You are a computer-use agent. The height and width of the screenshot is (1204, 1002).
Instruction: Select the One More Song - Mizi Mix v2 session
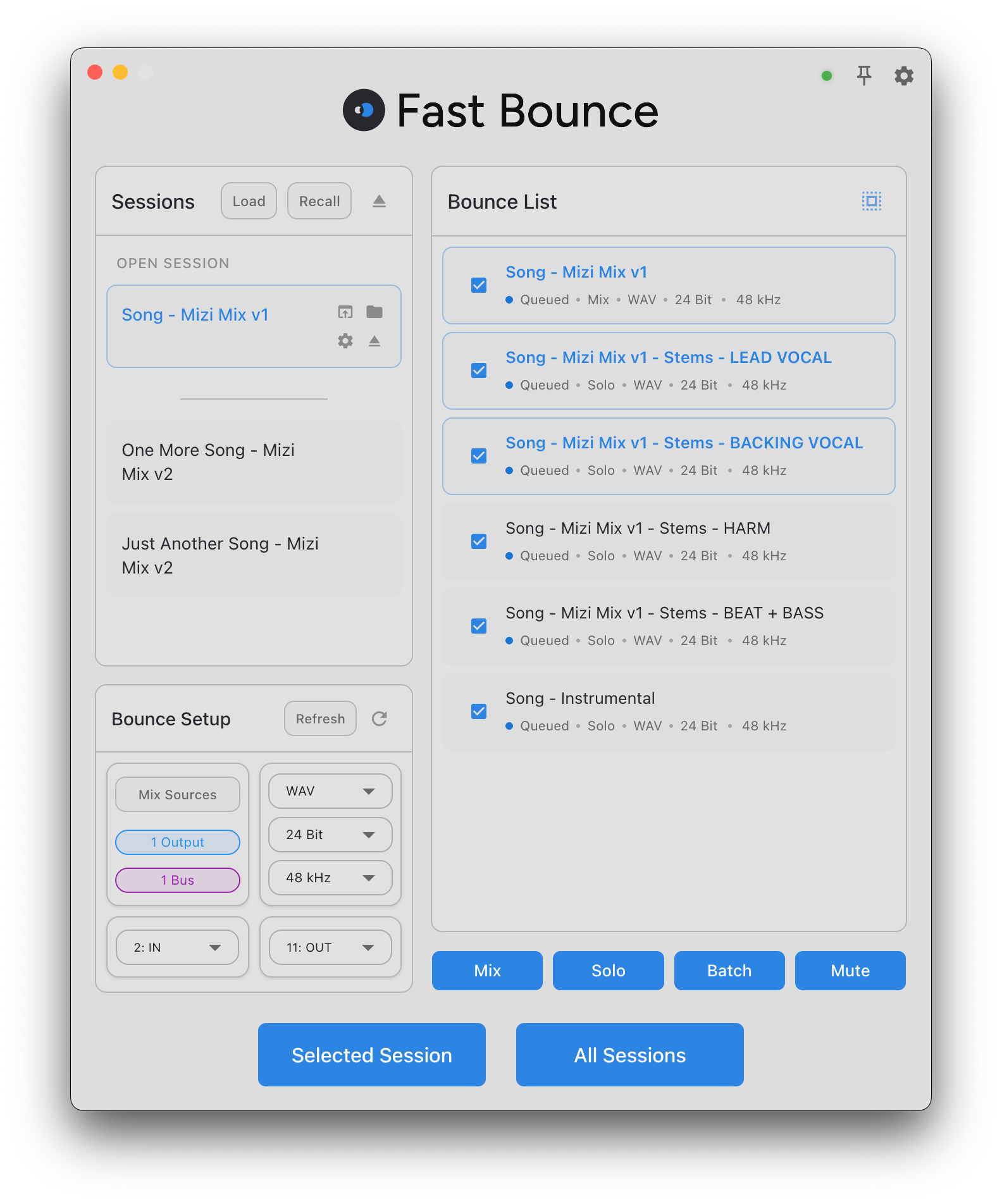(x=254, y=462)
